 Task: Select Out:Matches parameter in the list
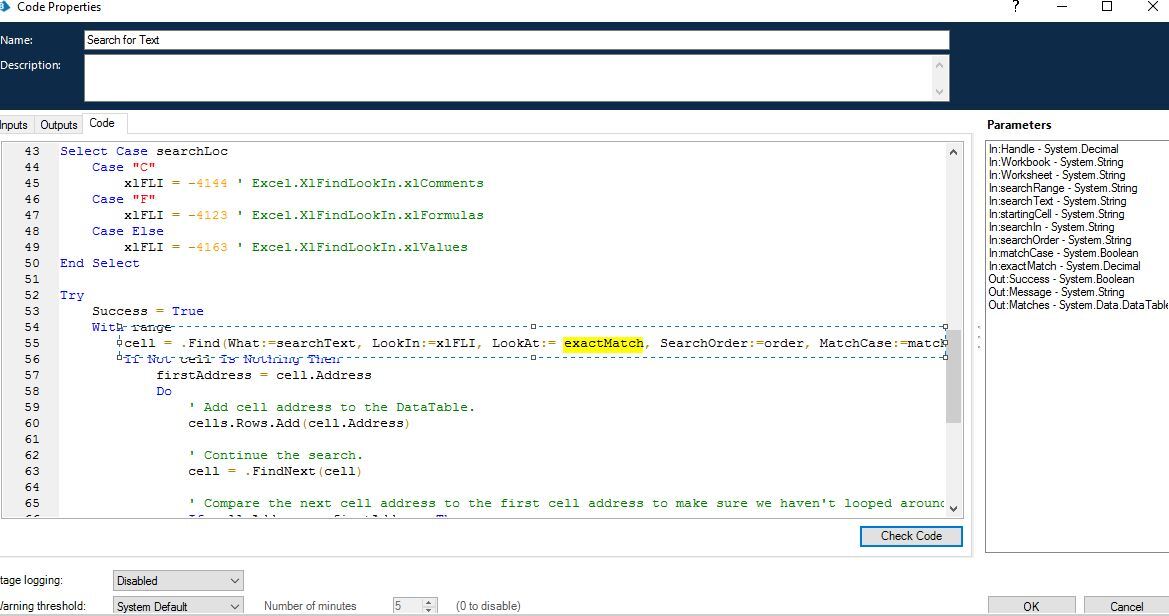pyautogui.click(x=1077, y=305)
